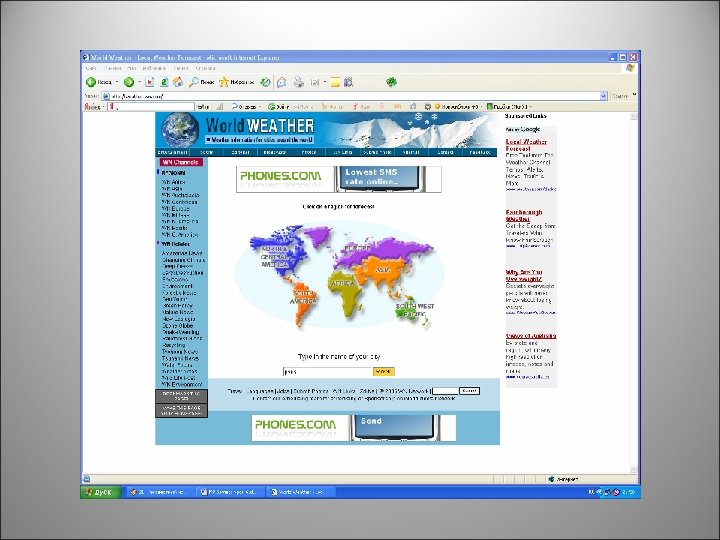Go to the Home page icon
Viewport: 720px width, 540px height.
tap(178, 82)
